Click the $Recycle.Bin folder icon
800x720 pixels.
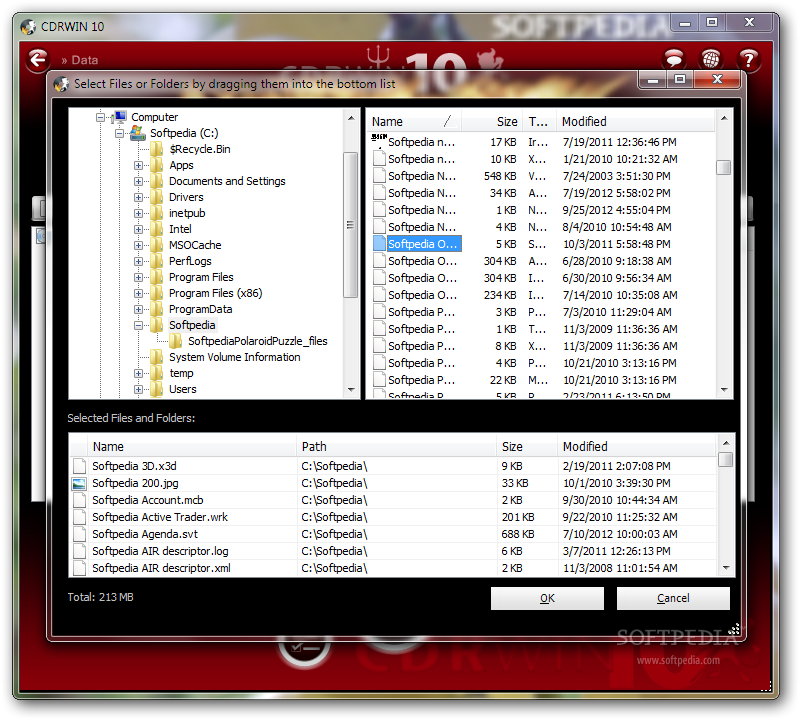(x=157, y=149)
